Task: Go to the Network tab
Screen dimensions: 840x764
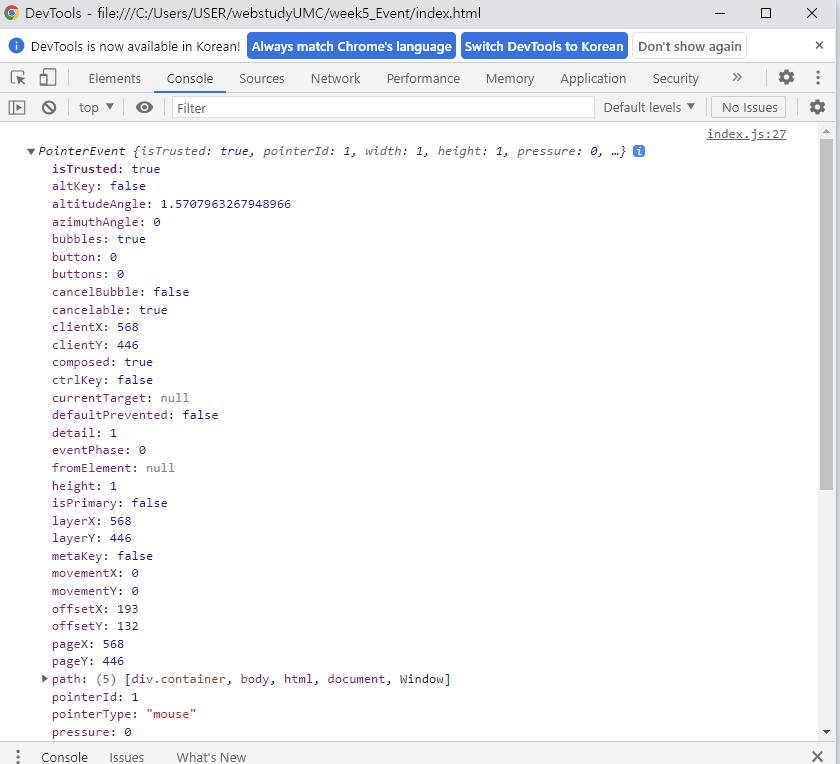Action: pyautogui.click(x=335, y=78)
